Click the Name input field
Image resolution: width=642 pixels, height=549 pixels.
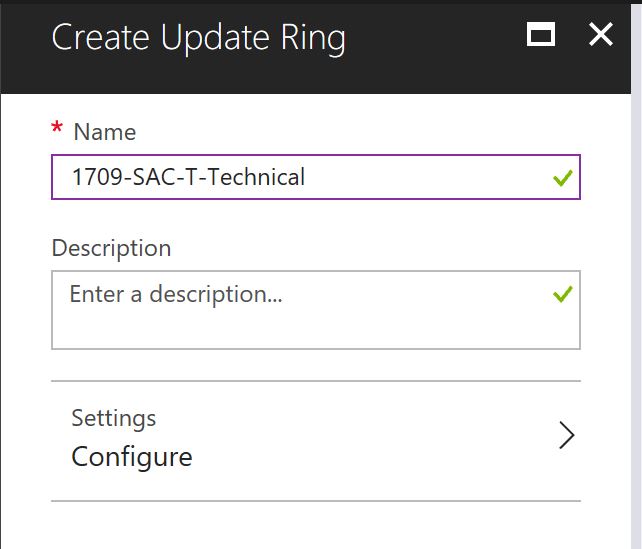click(400, 178)
